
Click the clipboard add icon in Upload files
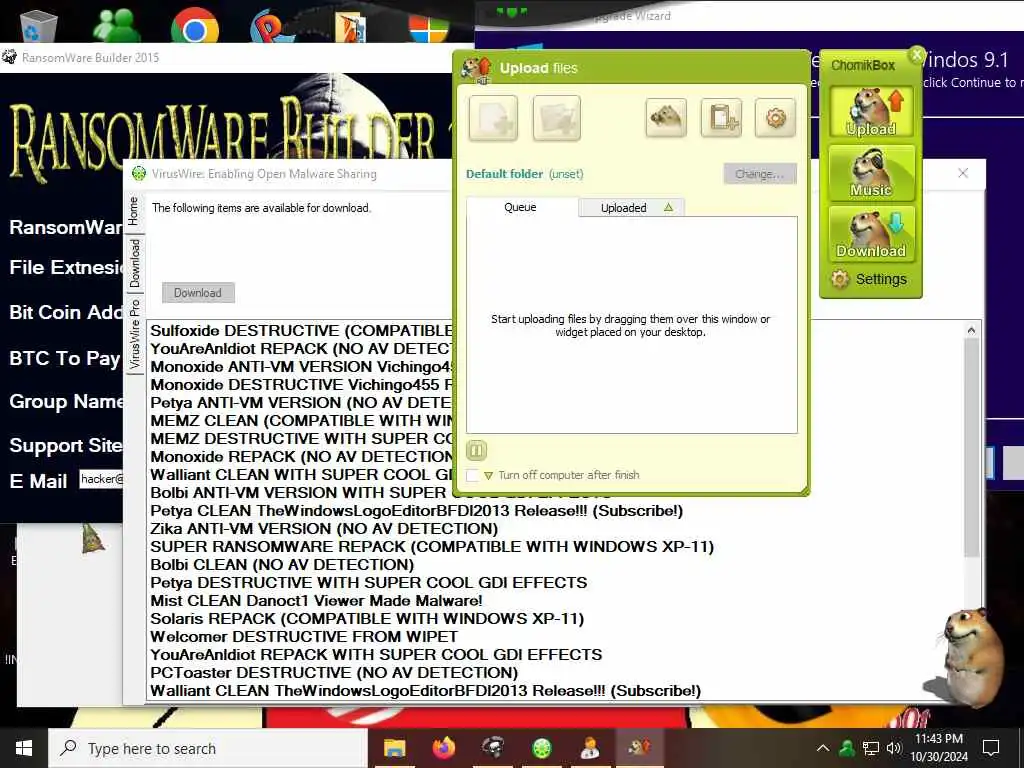[721, 118]
